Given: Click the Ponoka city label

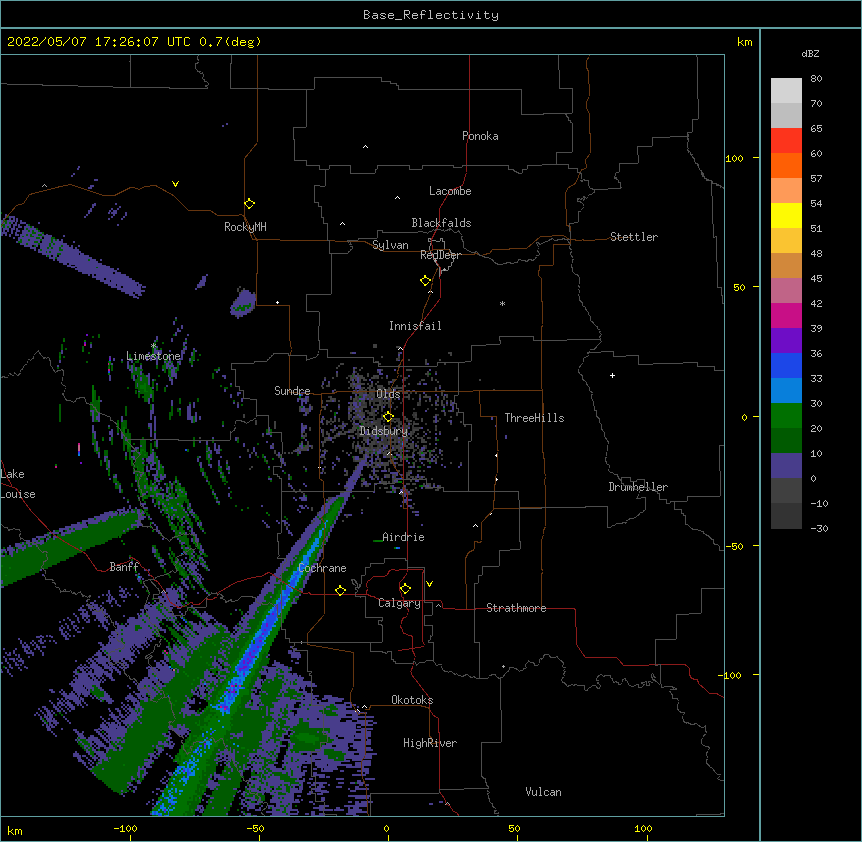Looking at the screenshot, I should (x=480, y=136).
